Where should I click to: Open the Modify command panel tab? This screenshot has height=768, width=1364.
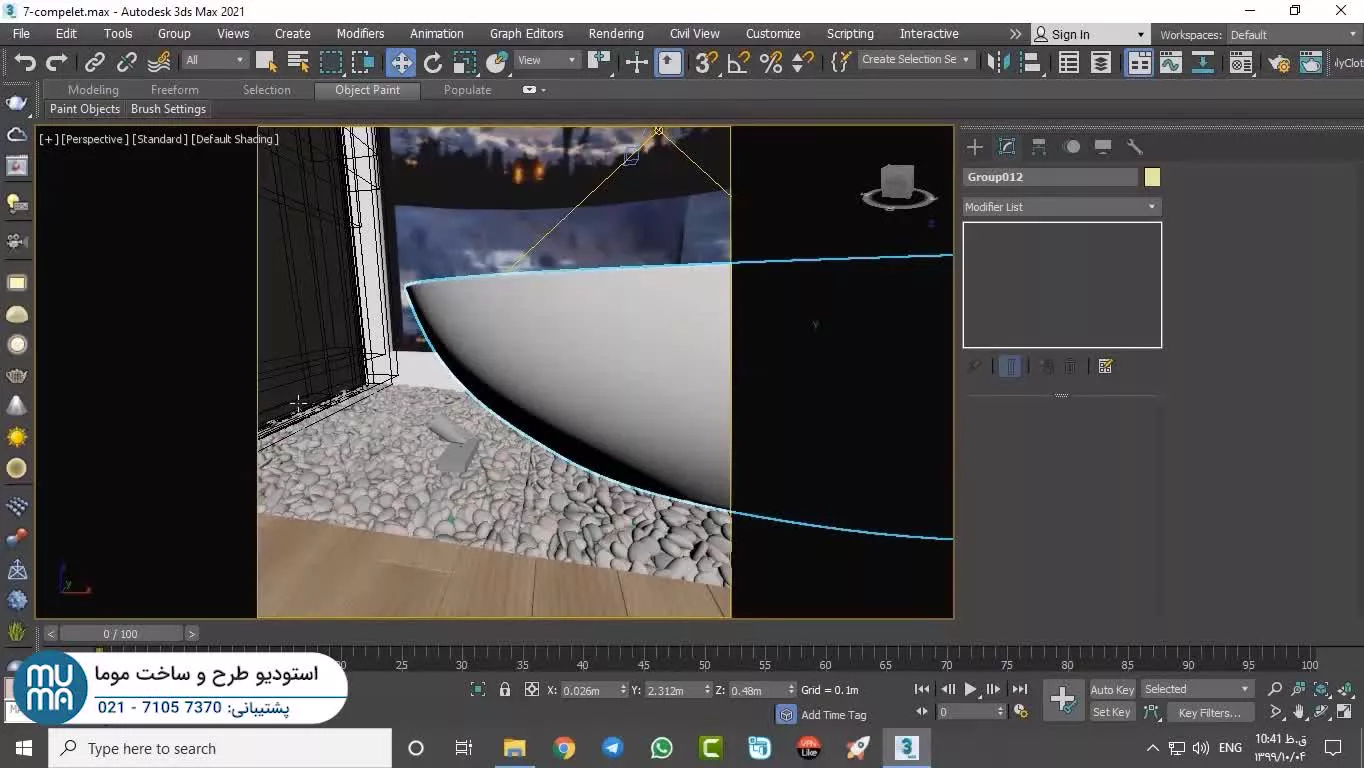point(1007,147)
